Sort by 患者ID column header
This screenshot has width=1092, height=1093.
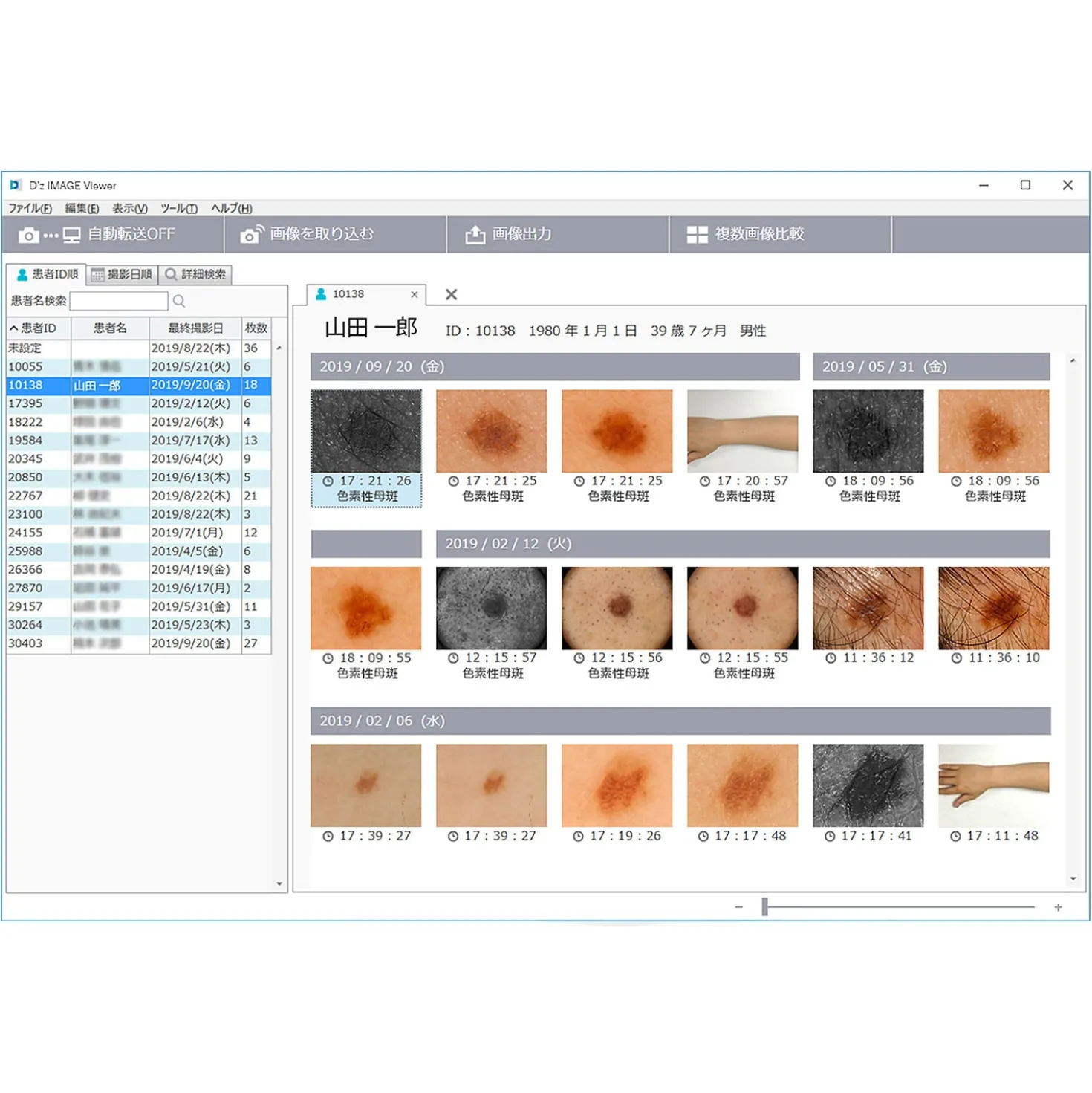(x=39, y=328)
